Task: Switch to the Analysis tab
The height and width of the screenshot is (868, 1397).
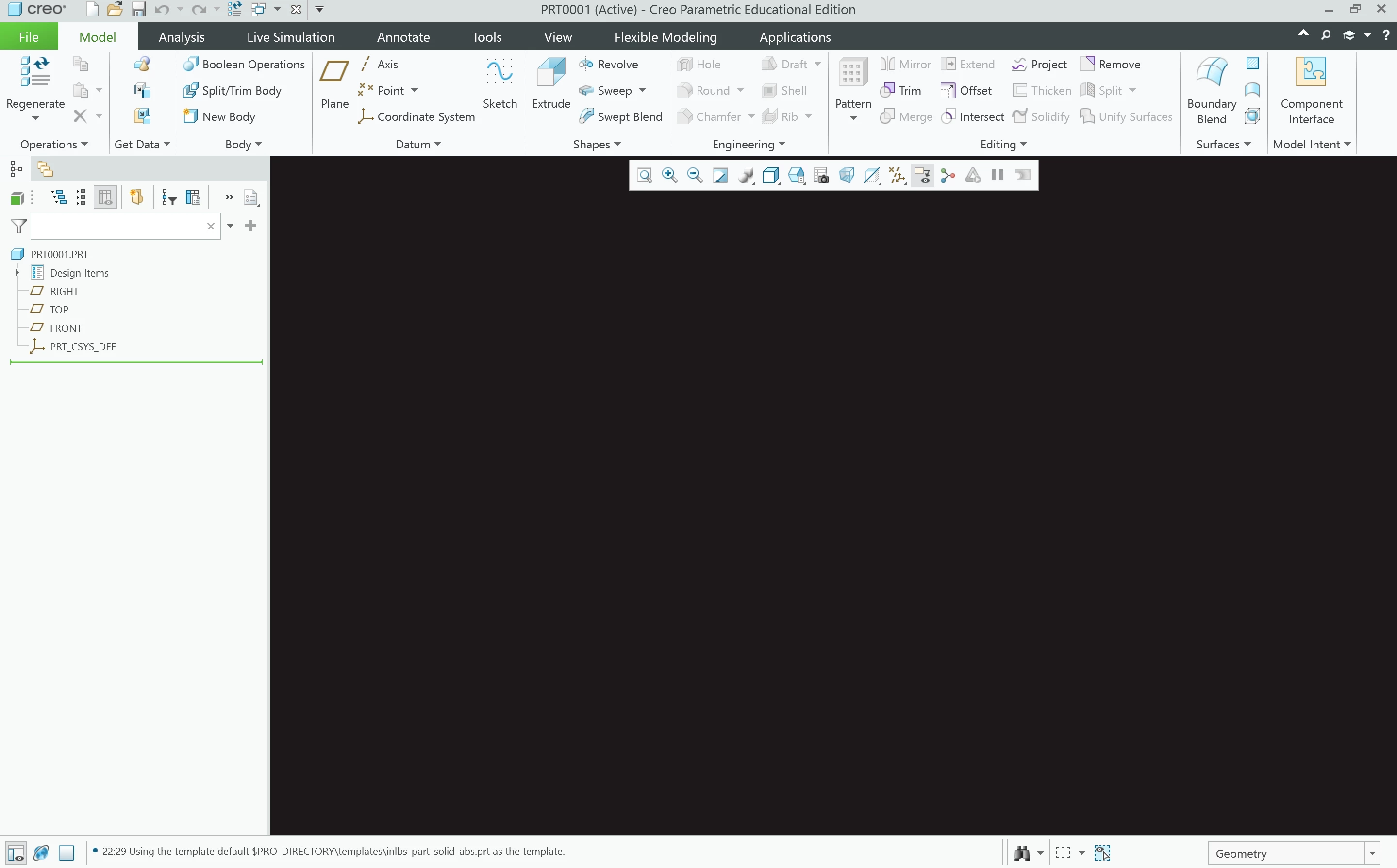Action: coord(182,37)
